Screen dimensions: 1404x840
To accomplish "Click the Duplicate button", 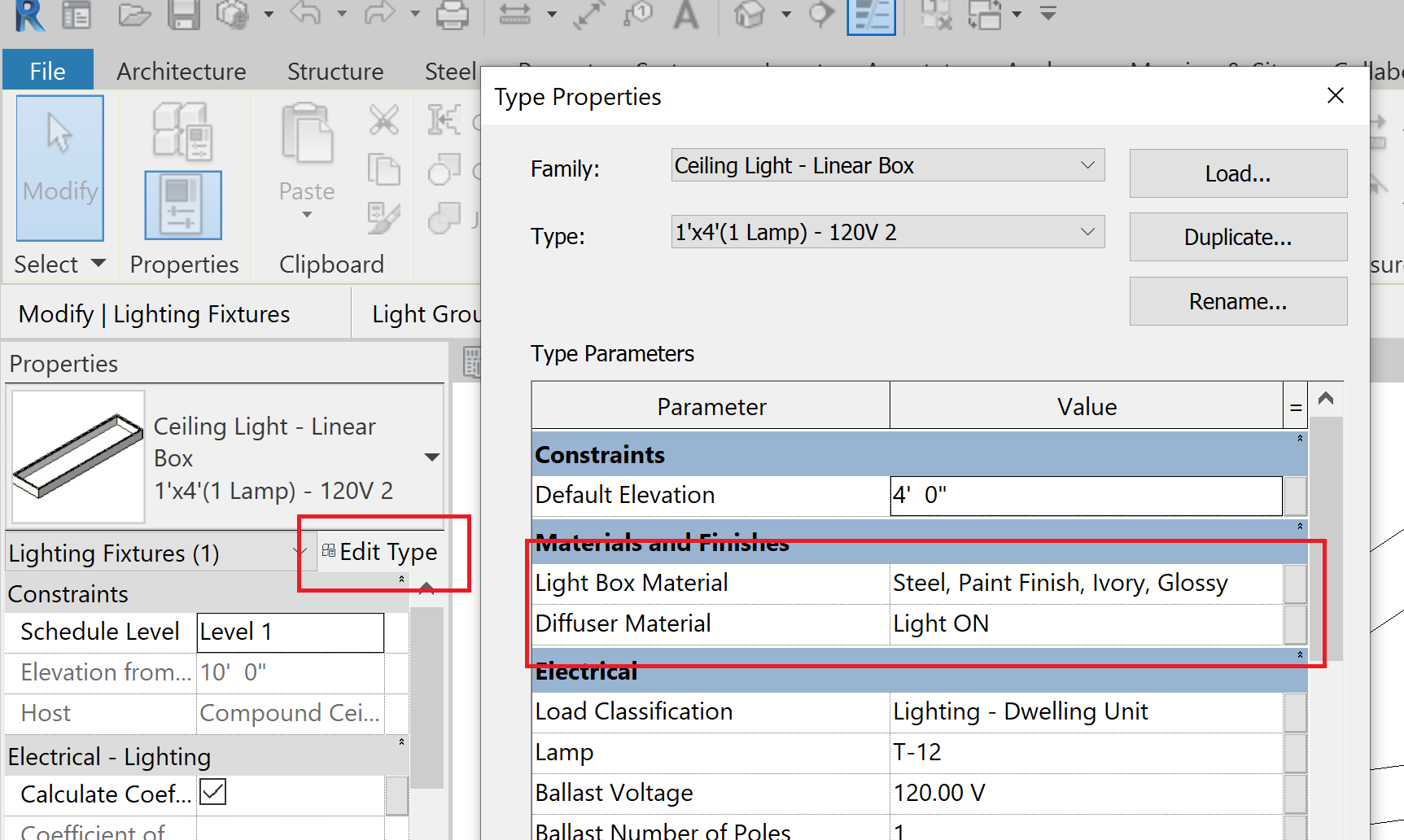I will click(1237, 237).
